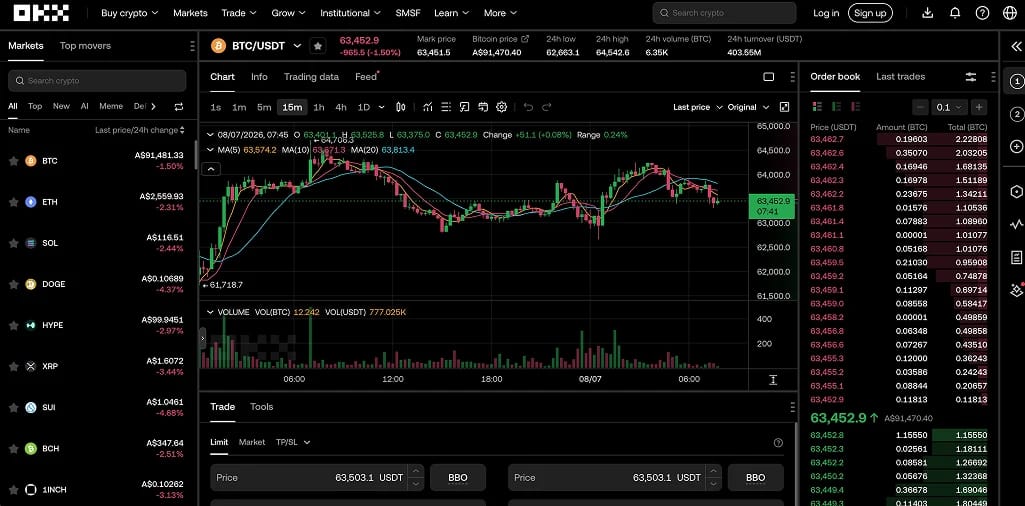This screenshot has height=506, width=1025.
Task: Toggle the star next to ETH
Action: click(13, 202)
